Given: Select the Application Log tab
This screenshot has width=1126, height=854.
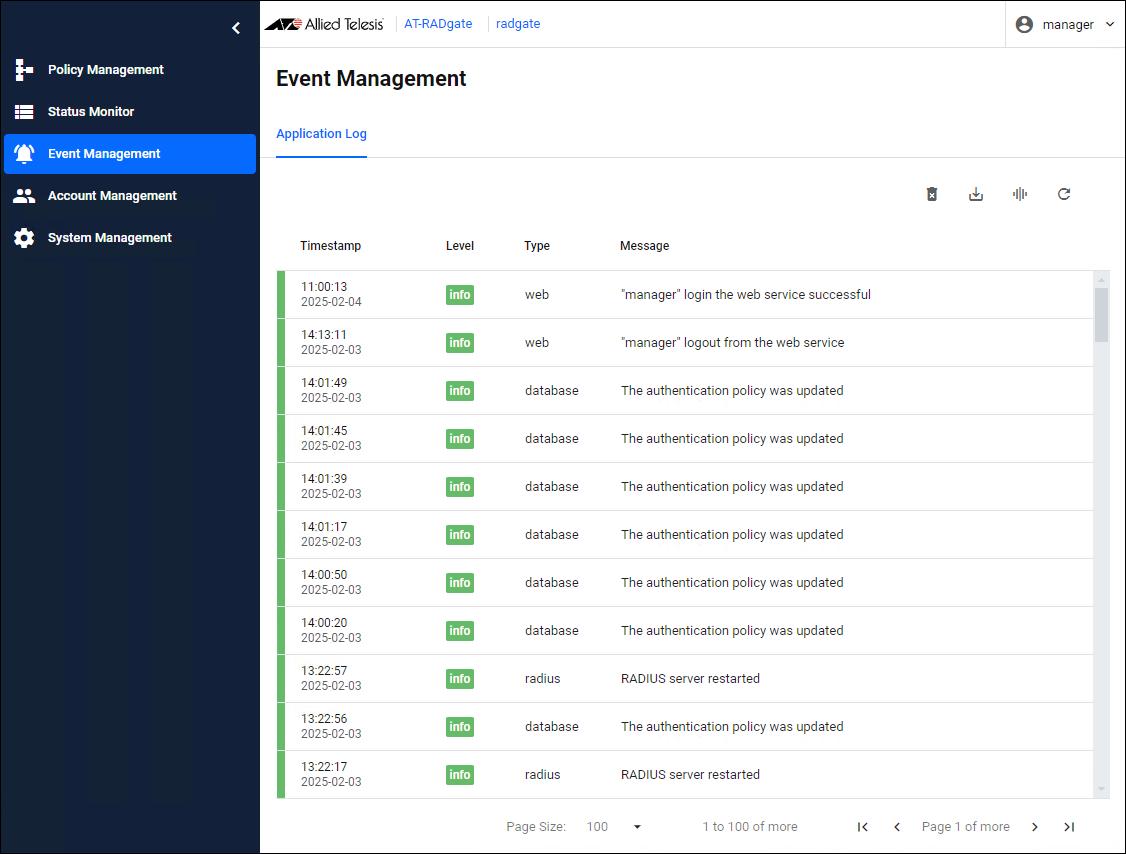Looking at the screenshot, I should point(321,134).
